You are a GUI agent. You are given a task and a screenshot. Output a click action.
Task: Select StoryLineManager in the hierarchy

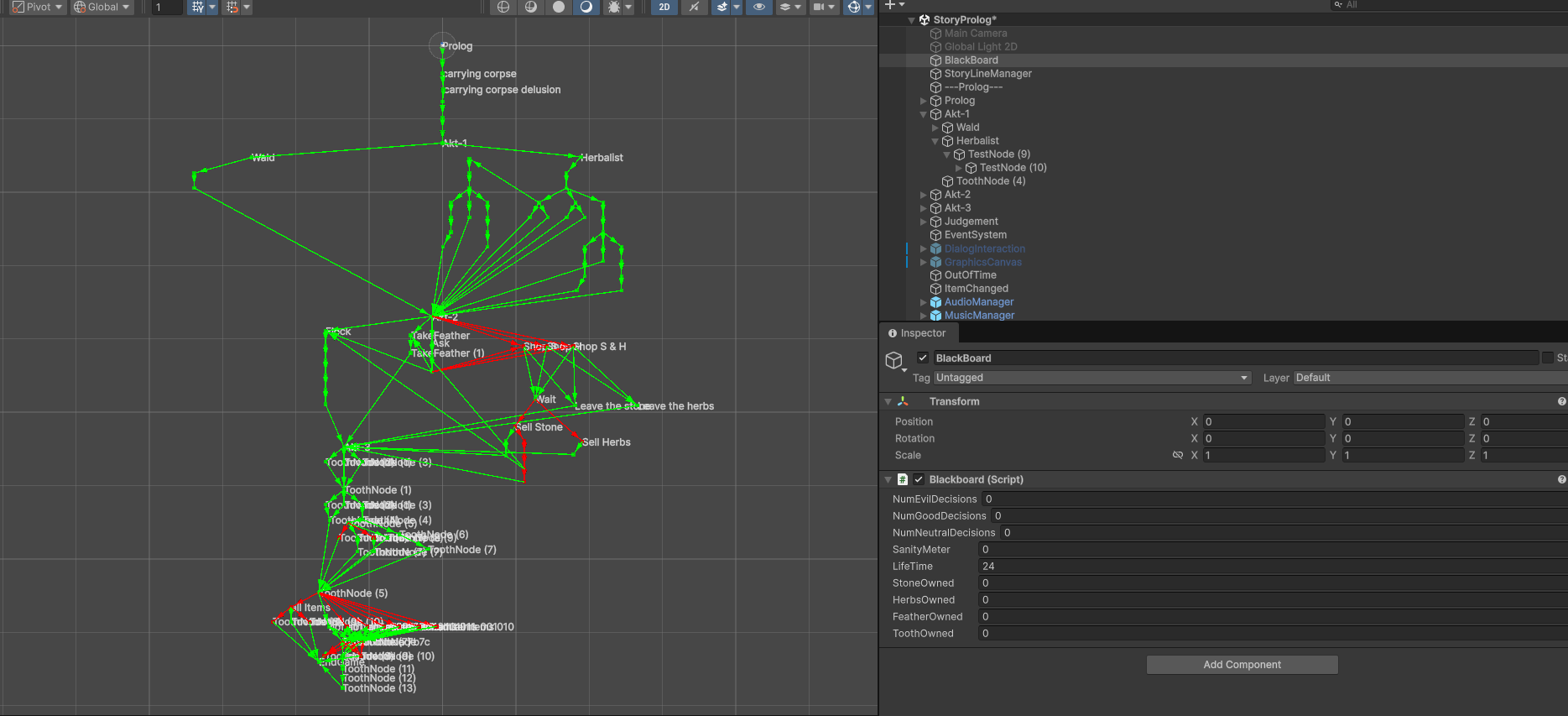[x=987, y=74]
